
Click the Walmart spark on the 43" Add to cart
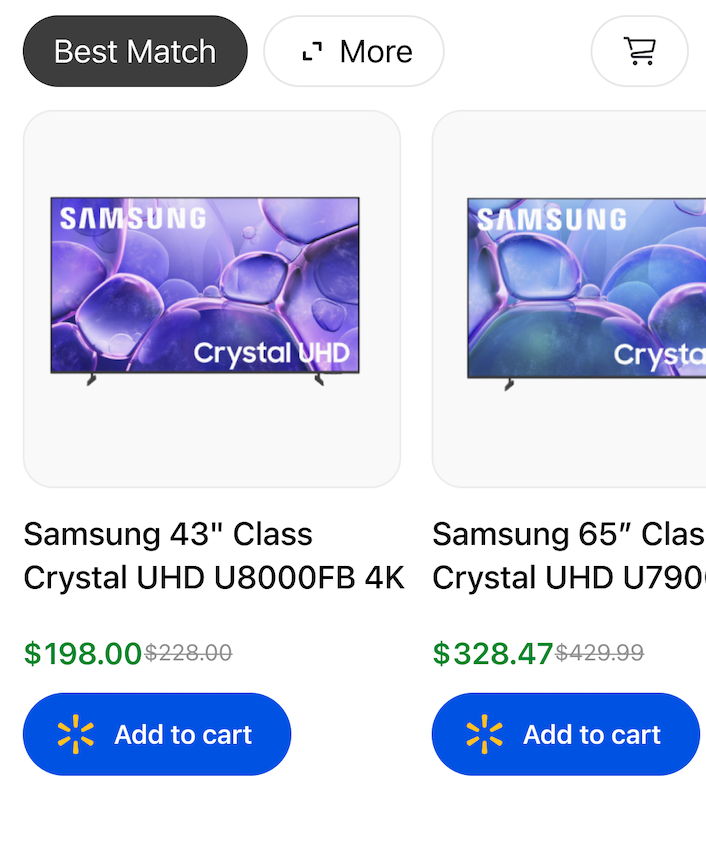76,735
